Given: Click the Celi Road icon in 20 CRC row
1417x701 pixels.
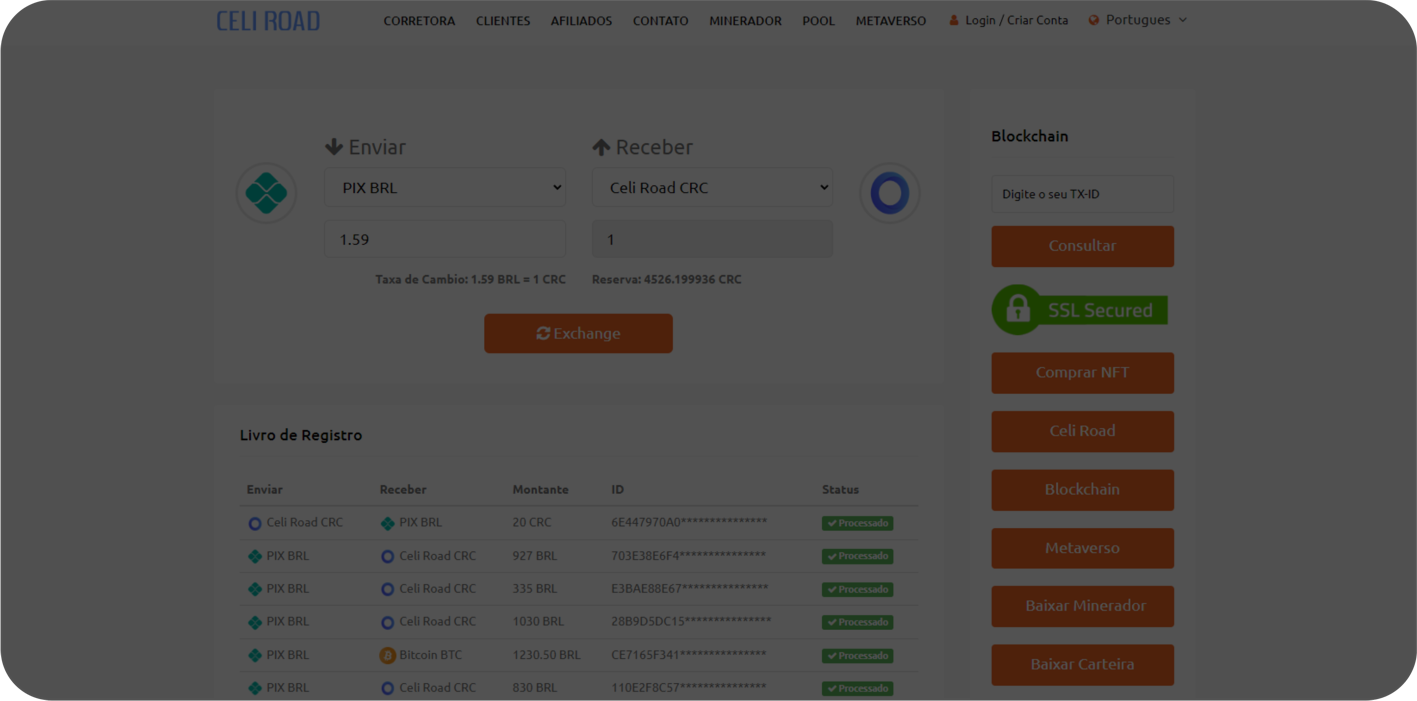Looking at the screenshot, I should coord(255,523).
